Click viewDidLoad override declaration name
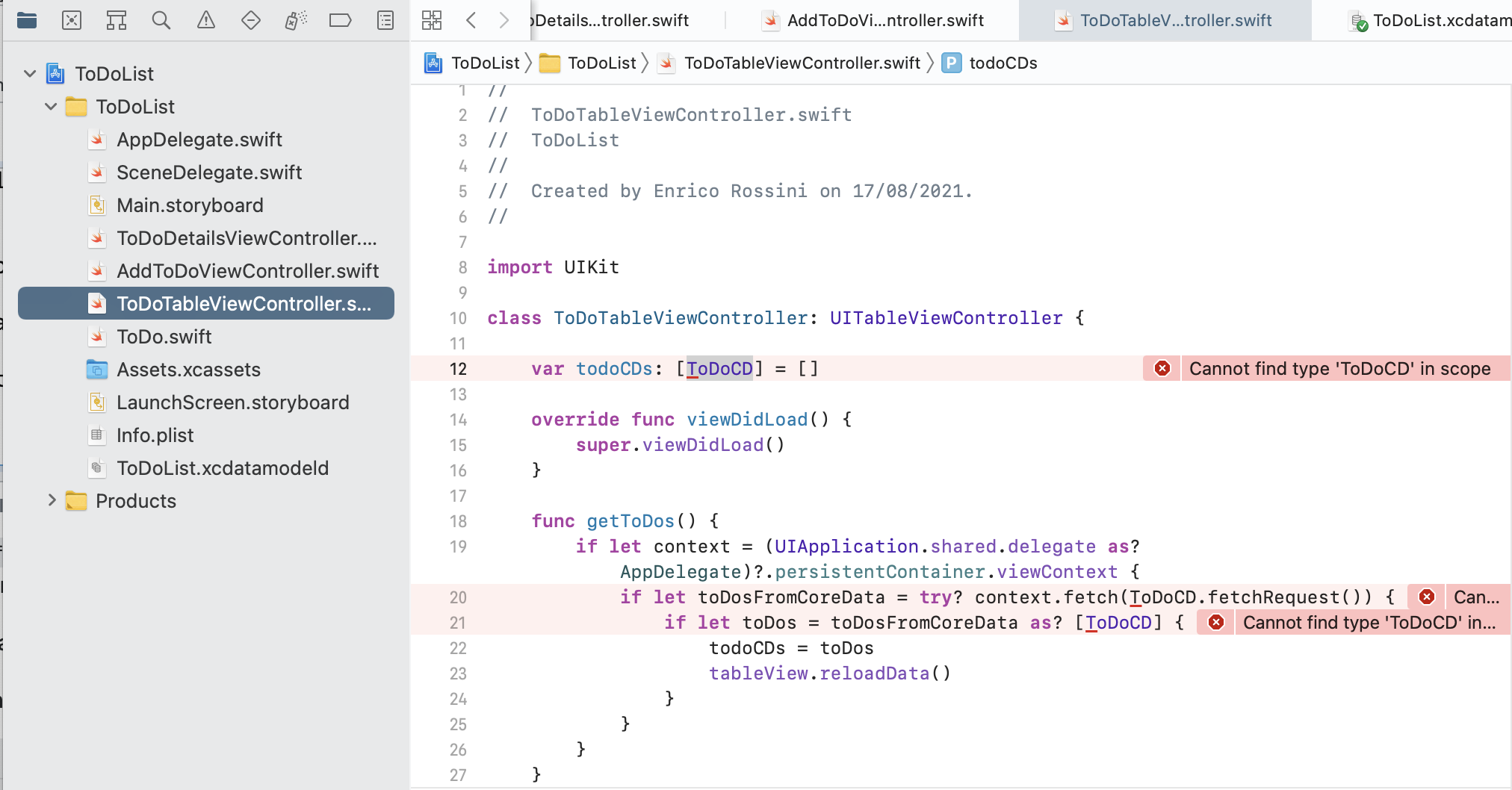The height and width of the screenshot is (790, 1512). tap(747, 419)
